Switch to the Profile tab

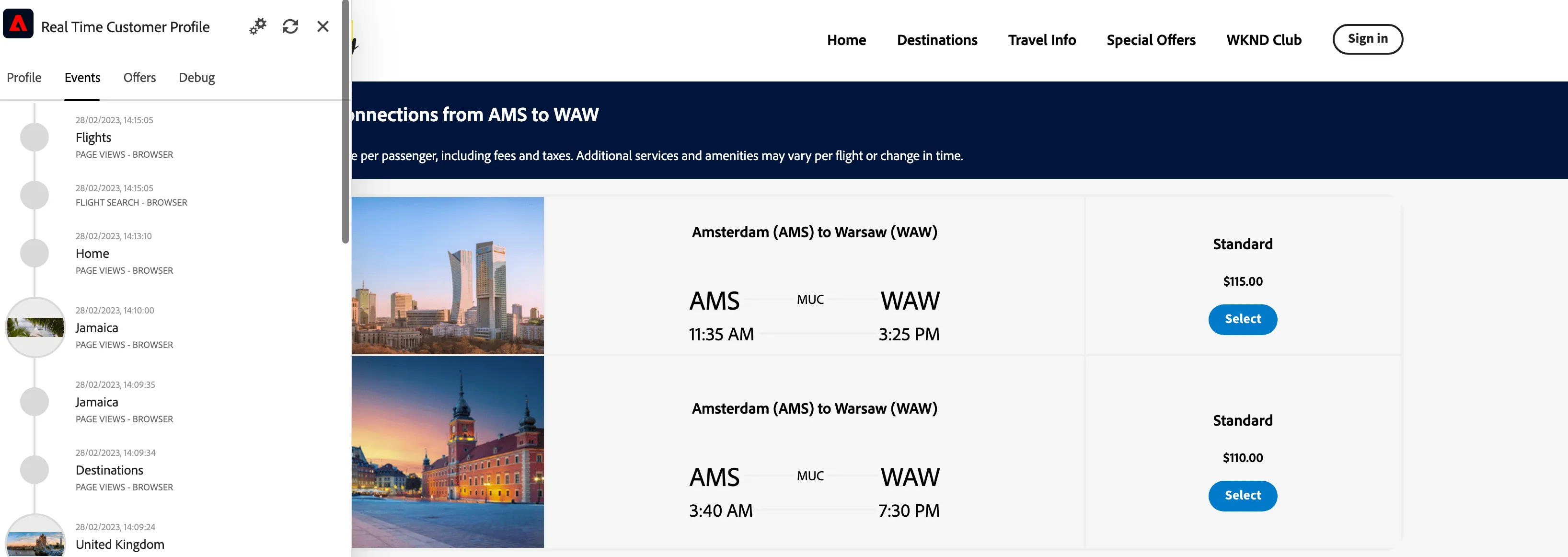coord(24,78)
